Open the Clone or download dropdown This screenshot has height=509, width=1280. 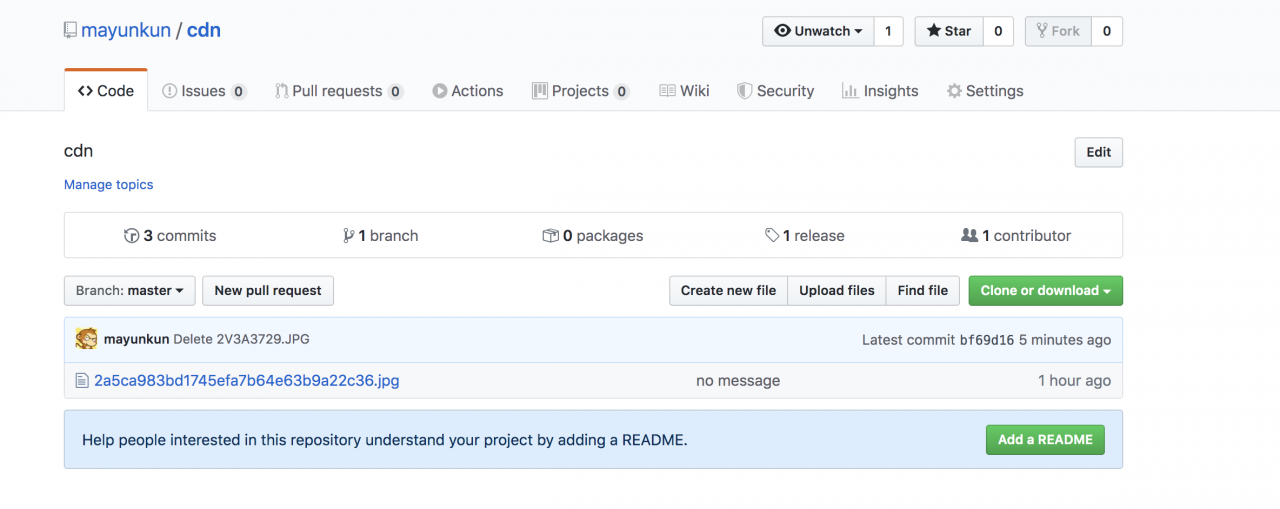click(x=1045, y=291)
